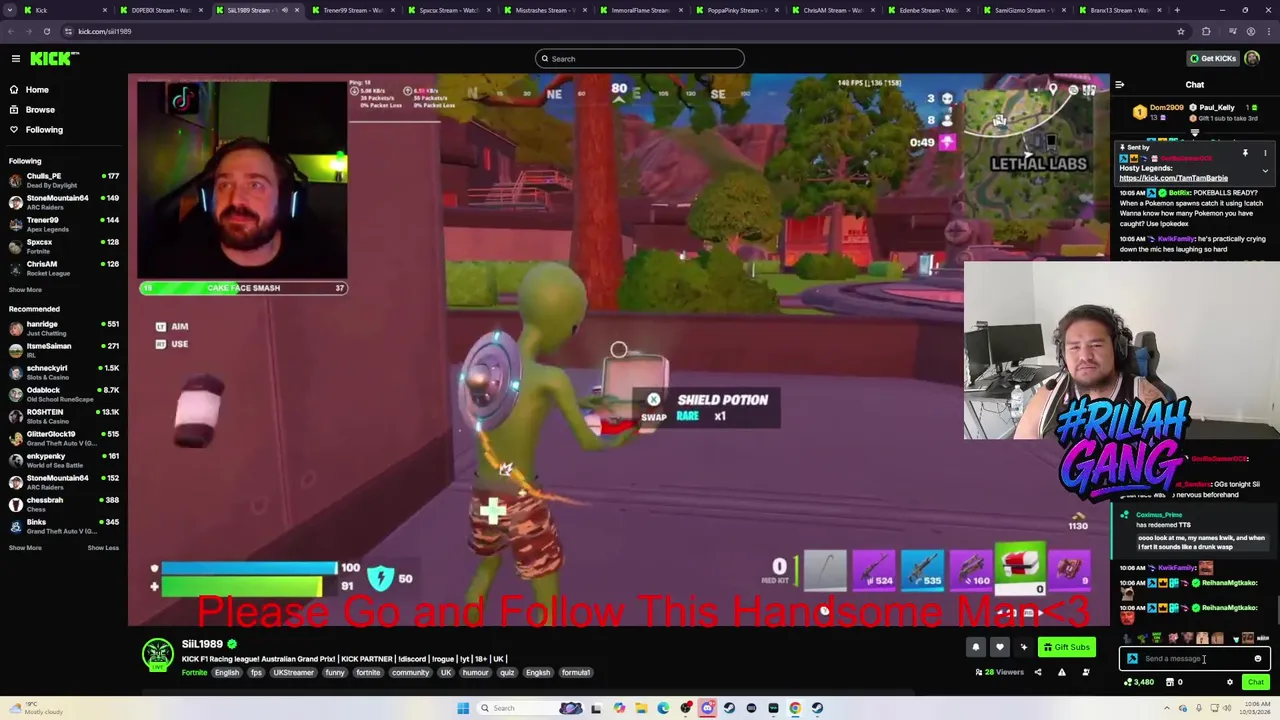This screenshot has height=720, width=1280.
Task: Open the chat shop icon
Action: click(1170, 682)
